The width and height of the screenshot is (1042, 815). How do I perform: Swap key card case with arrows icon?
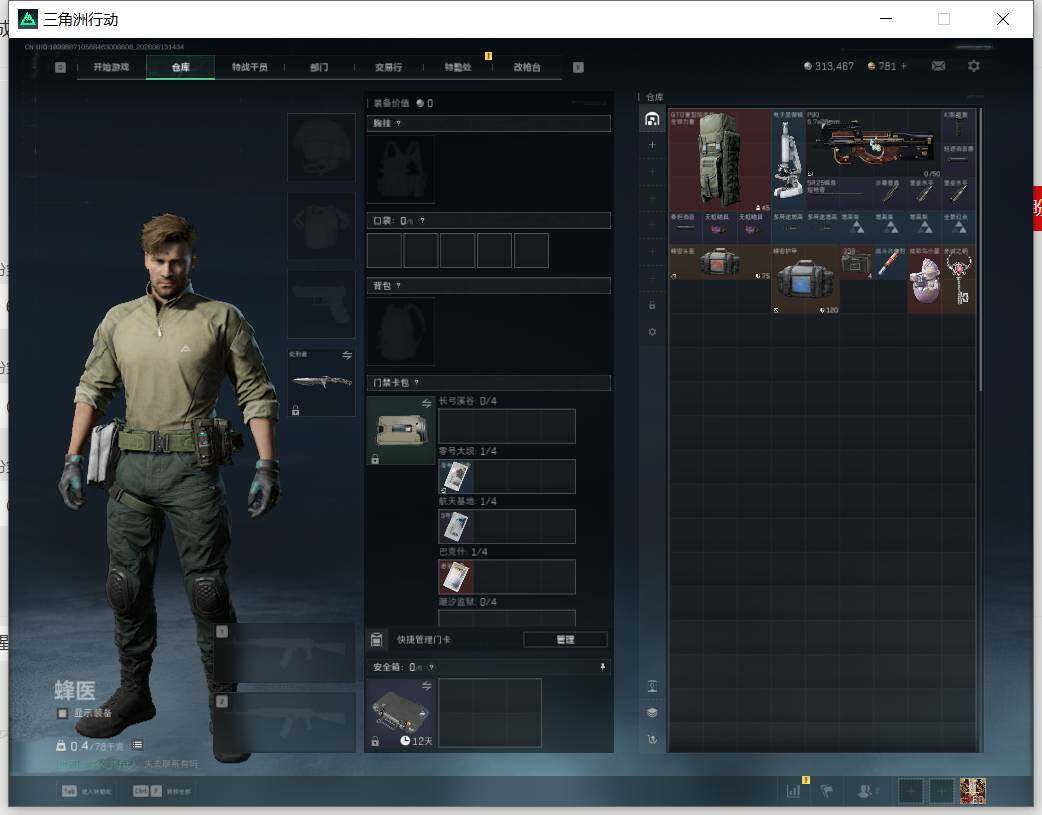coord(427,404)
